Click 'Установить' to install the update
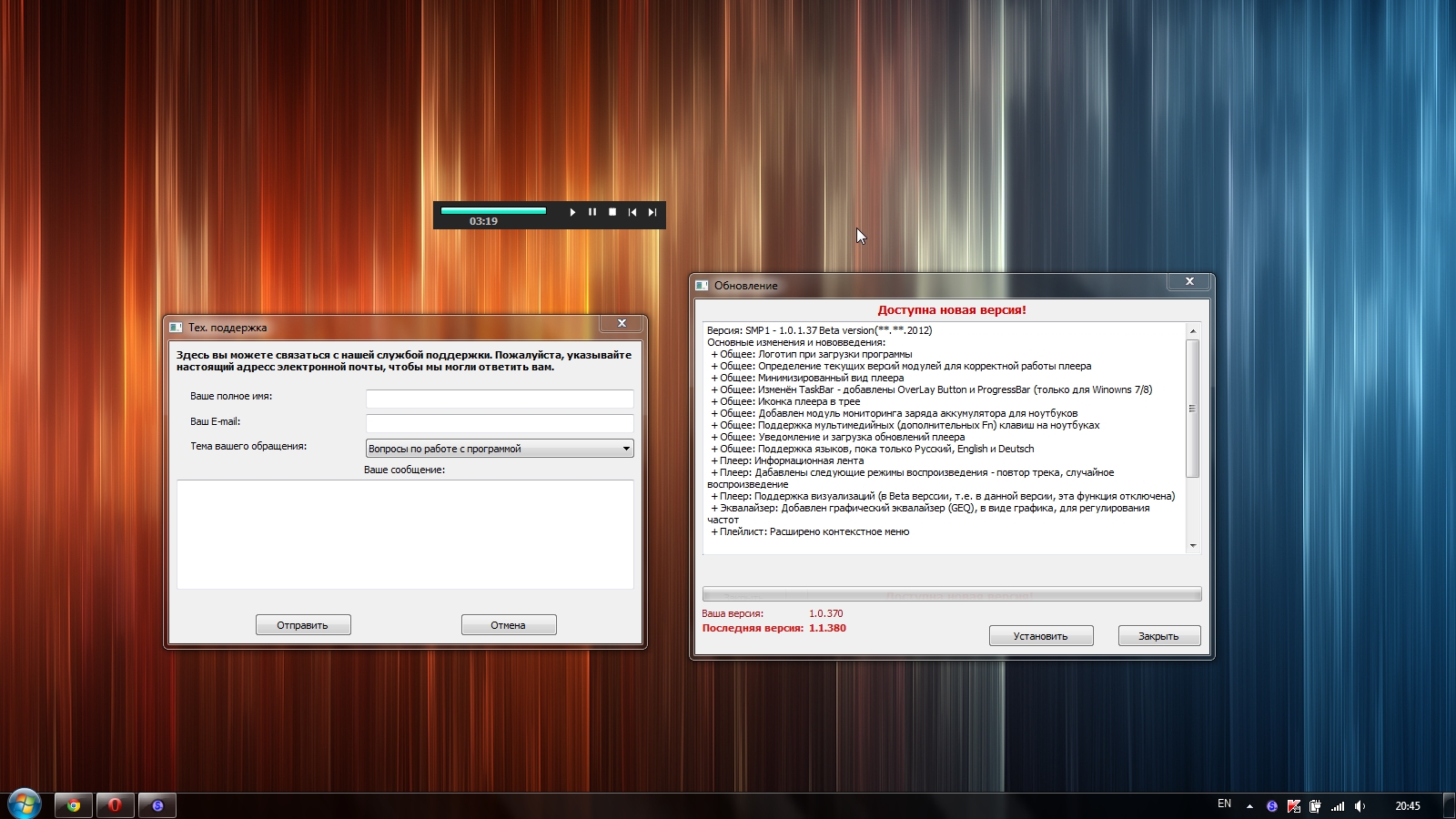Screen dimensions: 1456x819 (1041, 636)
